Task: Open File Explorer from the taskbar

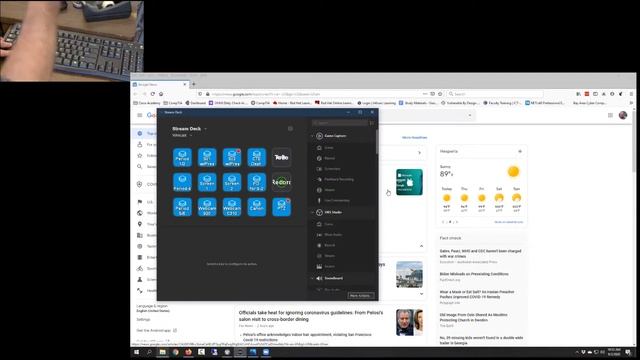Action: pos(162,352)
